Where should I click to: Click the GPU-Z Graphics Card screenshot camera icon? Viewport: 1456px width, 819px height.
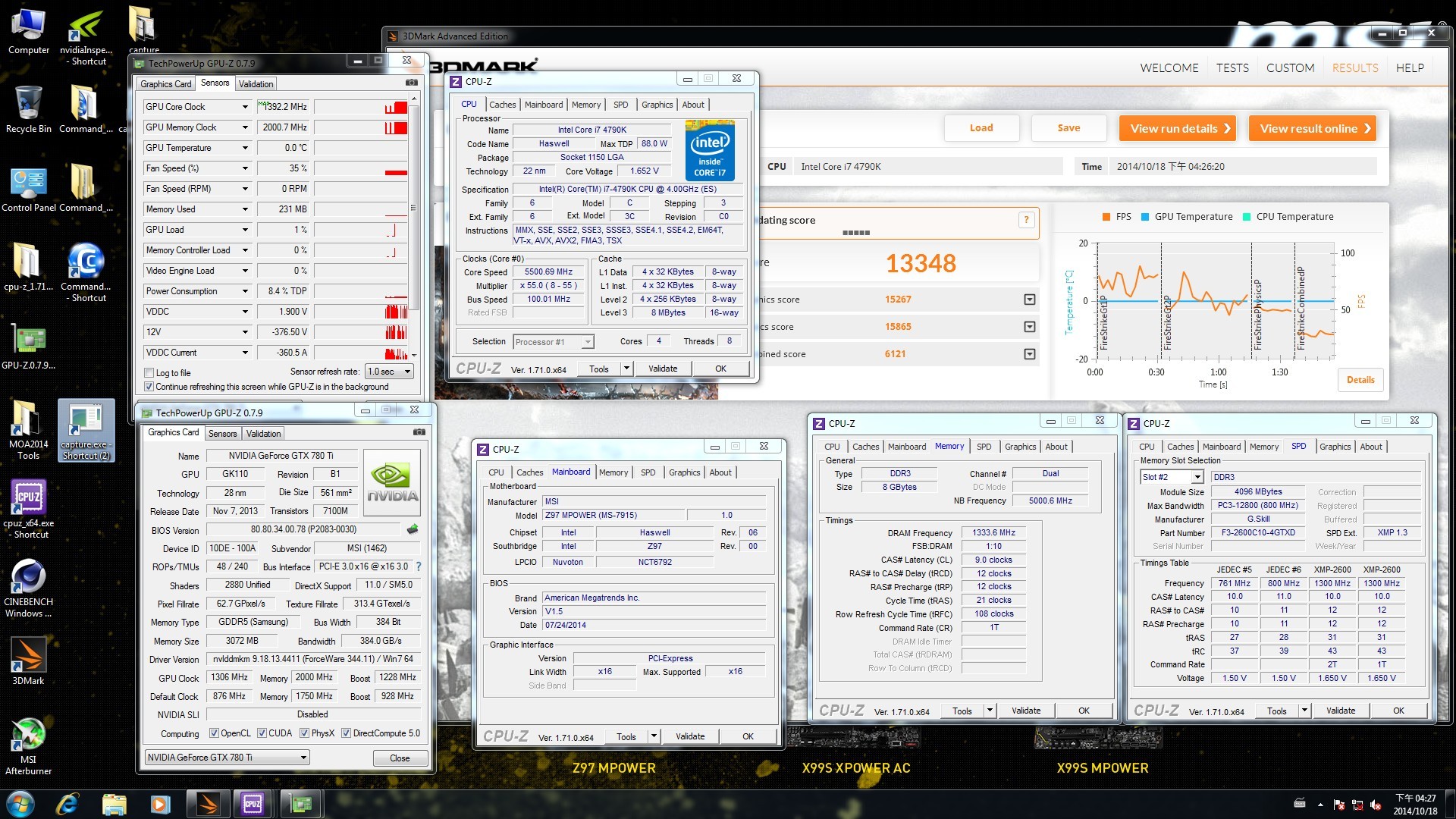click(x=419, y=432)
